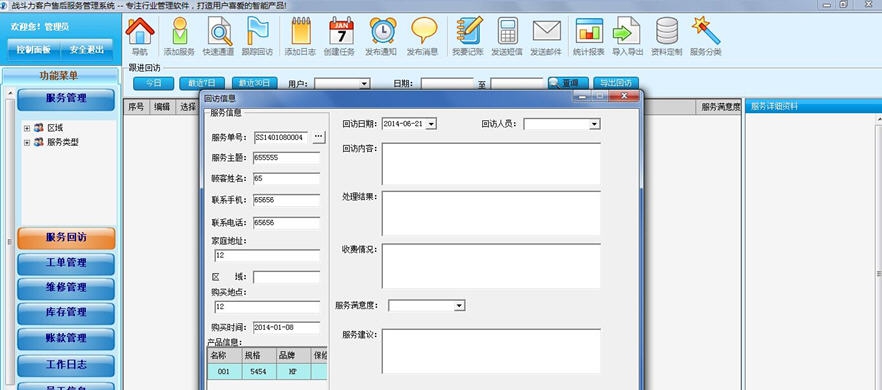Click the 处理结果 text area
Screen dimensions: 882x390
click(491, 213)
